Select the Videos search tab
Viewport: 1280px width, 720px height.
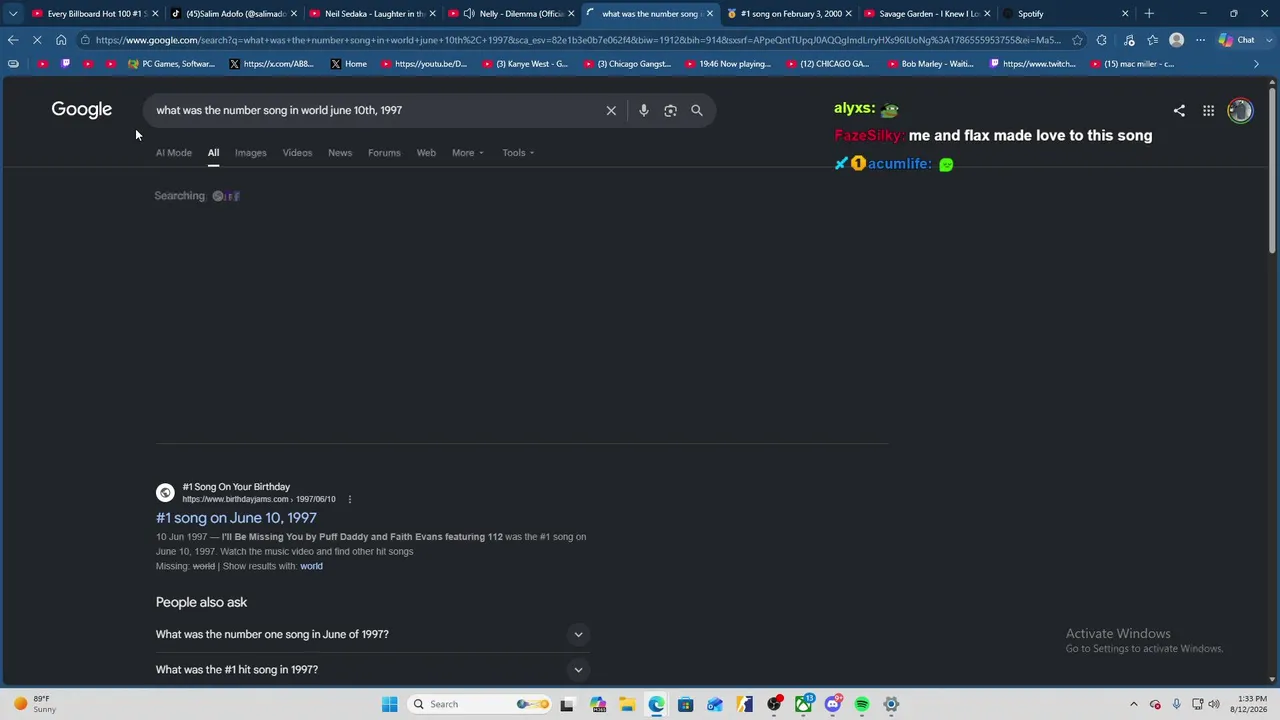tap(297, 153)
